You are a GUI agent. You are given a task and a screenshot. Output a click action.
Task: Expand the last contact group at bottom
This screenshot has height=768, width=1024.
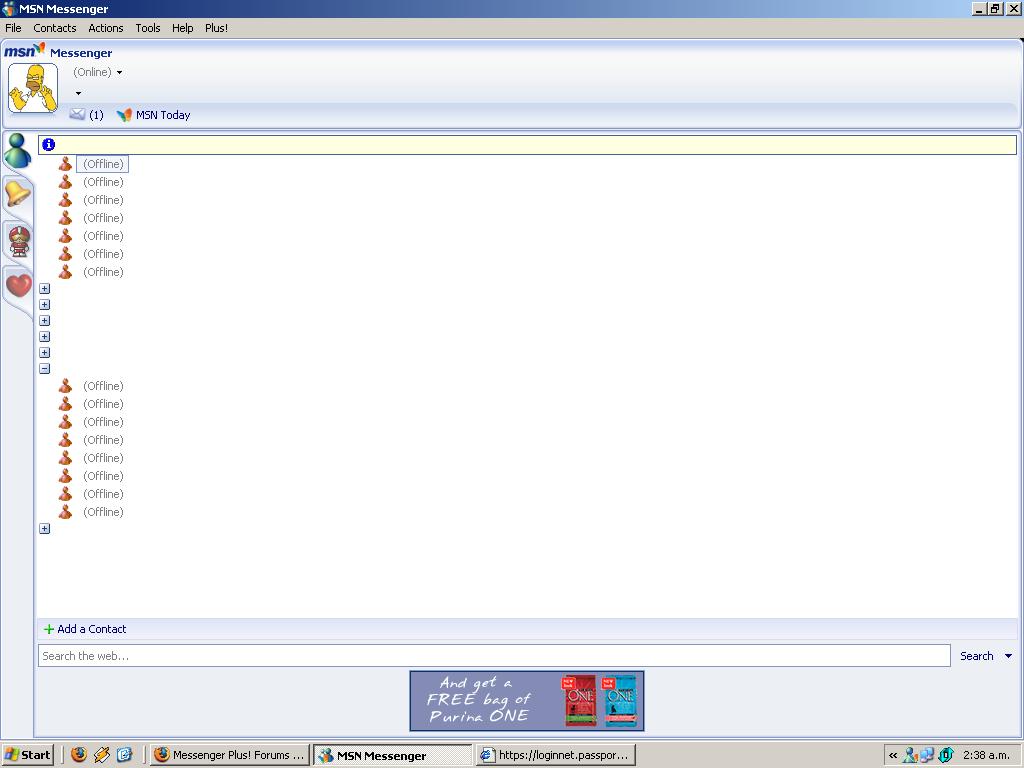44,529
